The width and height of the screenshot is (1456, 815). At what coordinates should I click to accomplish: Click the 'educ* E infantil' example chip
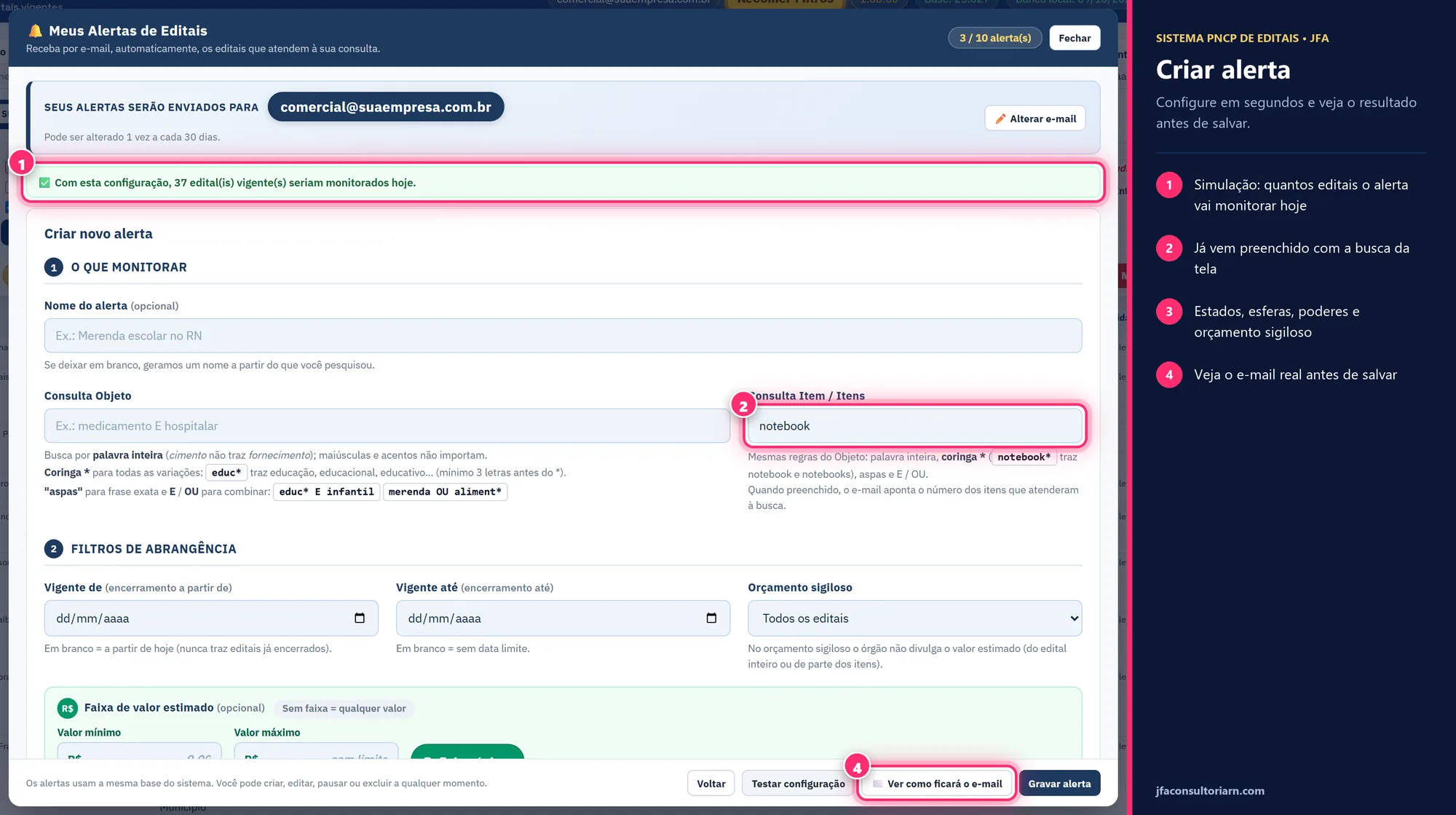coord(326,492)
